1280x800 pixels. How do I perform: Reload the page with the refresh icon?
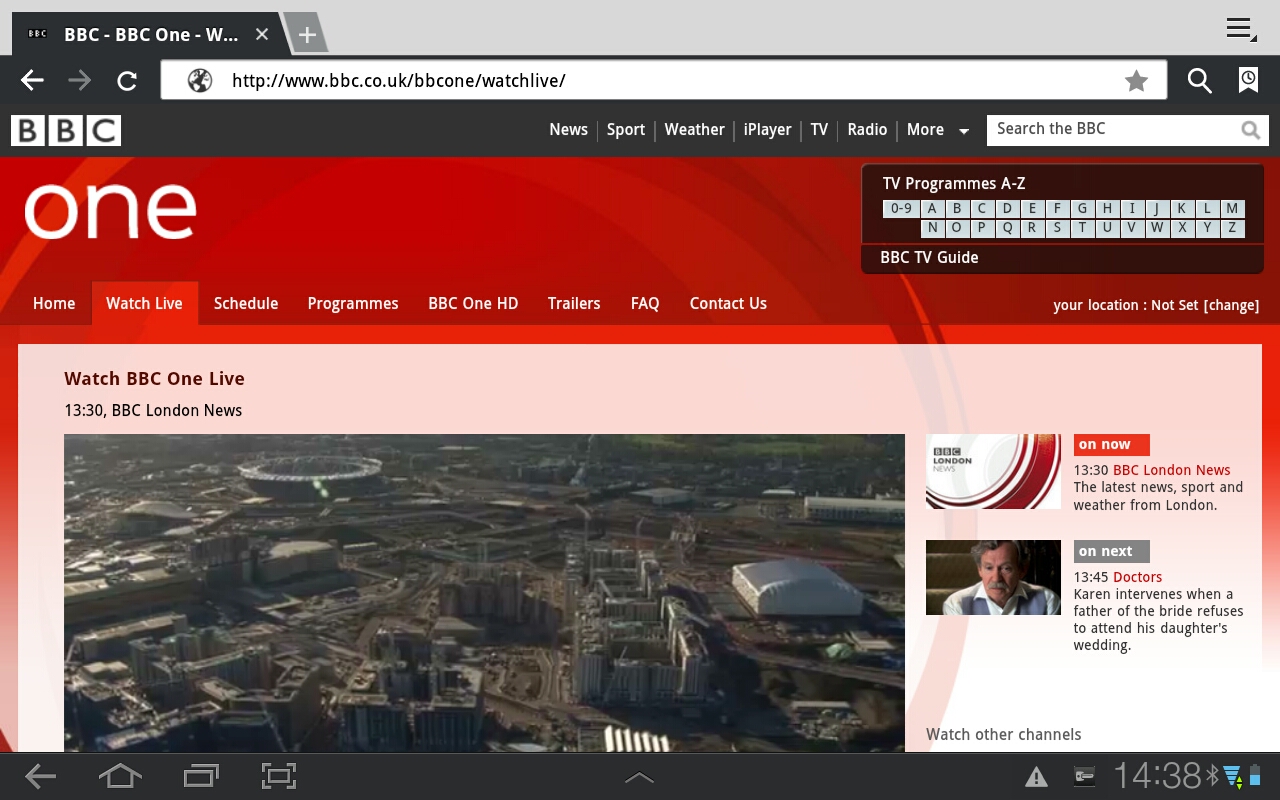[127, 81]
